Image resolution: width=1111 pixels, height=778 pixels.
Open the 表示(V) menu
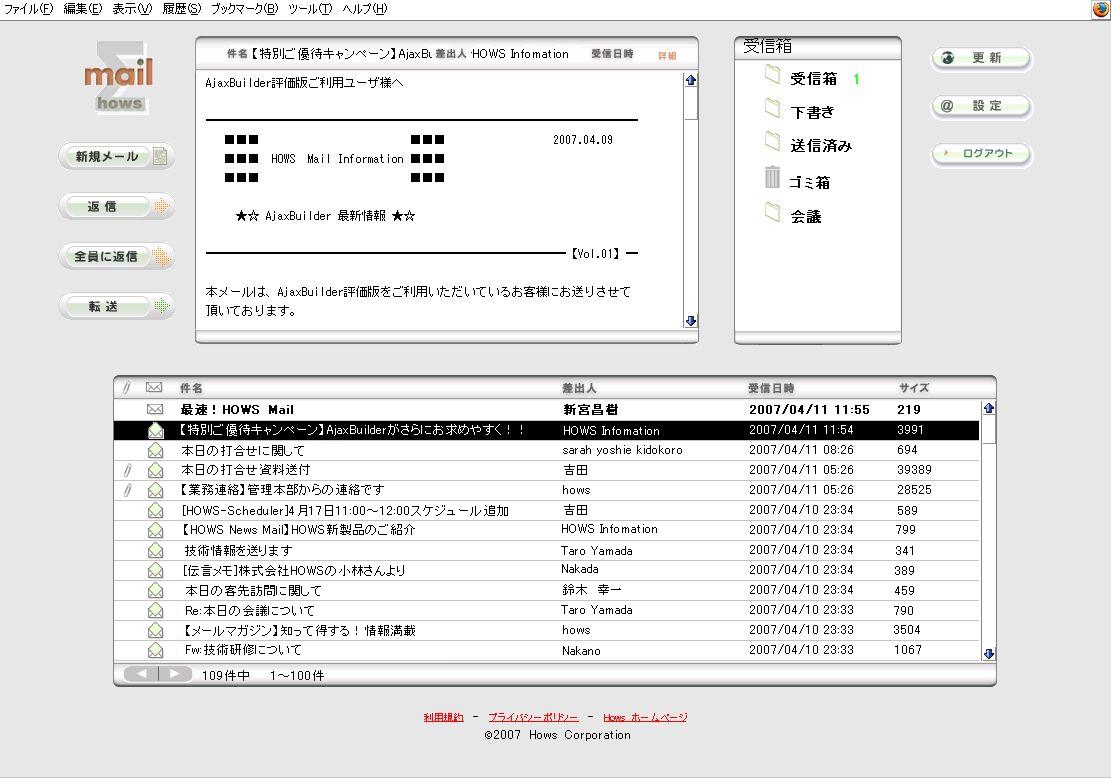pos(132,9)
